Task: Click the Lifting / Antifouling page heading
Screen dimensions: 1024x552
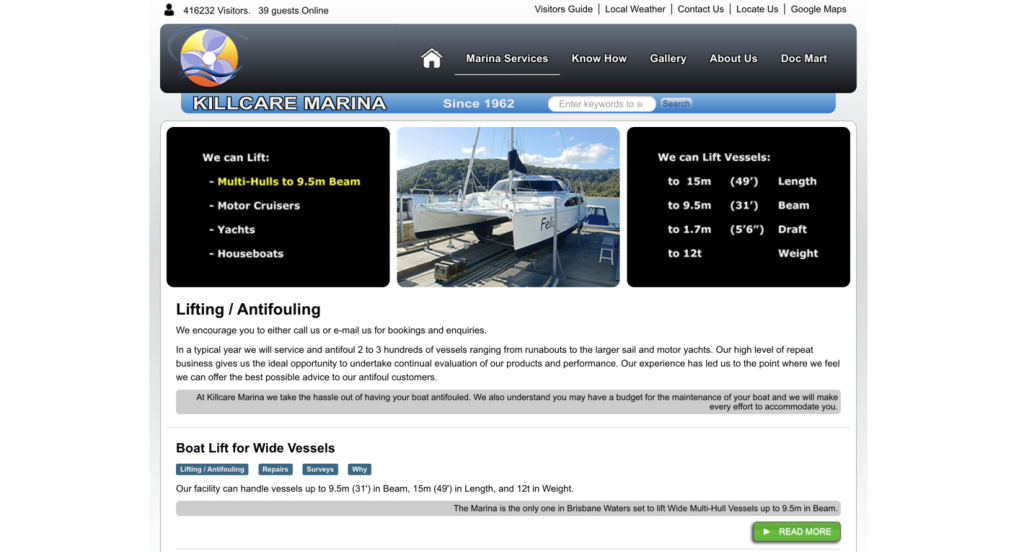Action: pyautogui.click(x=248, y=309)
